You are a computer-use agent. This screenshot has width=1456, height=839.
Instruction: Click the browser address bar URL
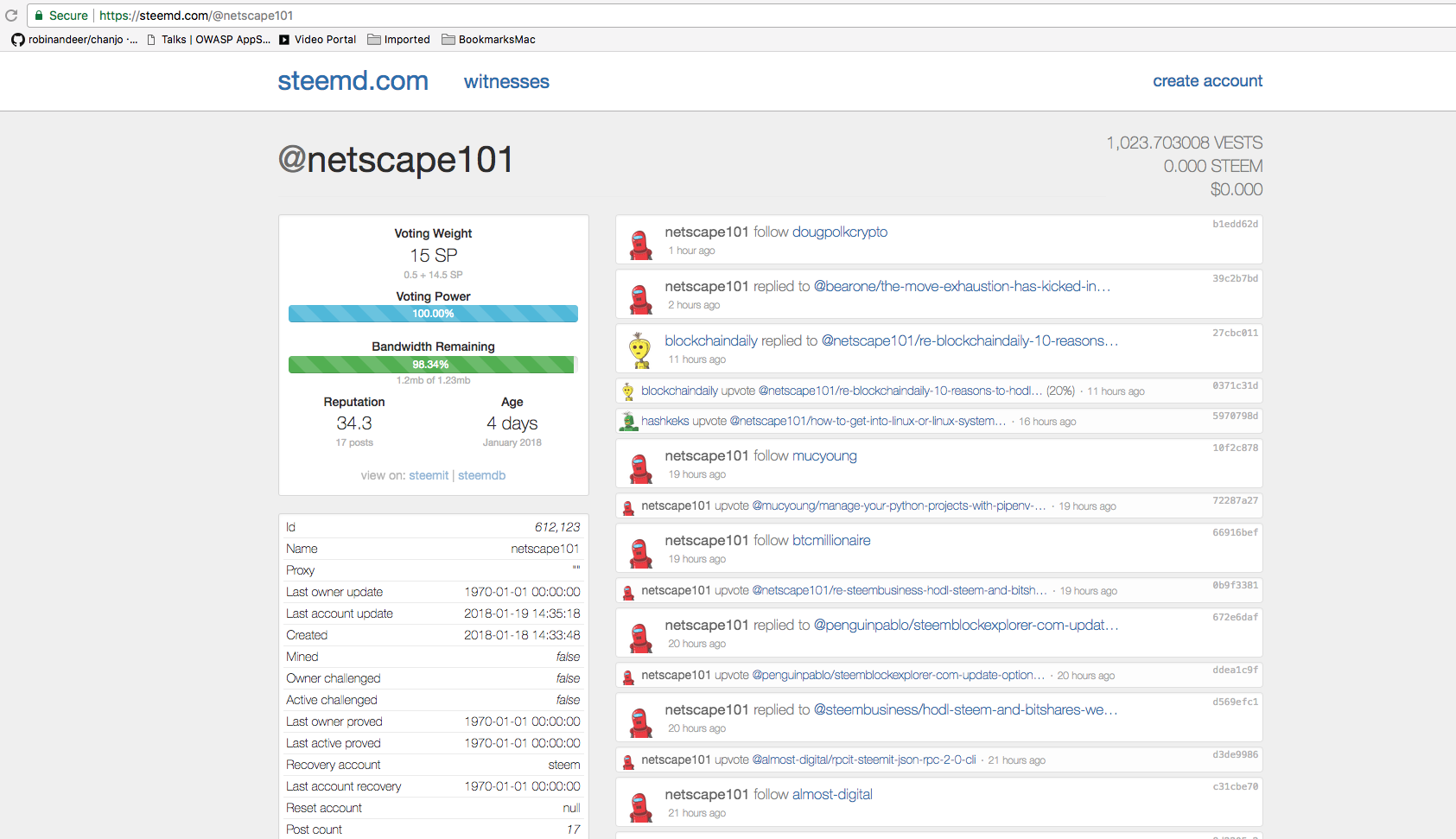[196, 16]
